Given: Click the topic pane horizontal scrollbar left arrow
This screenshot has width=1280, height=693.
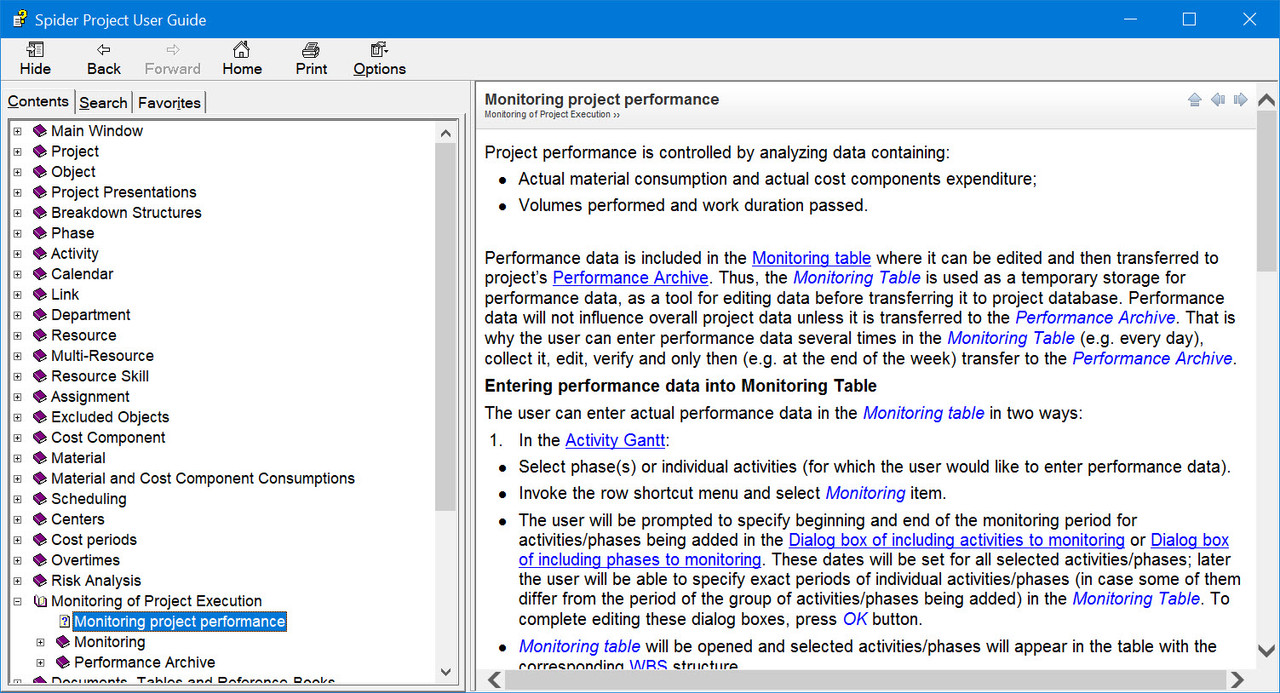Looking at the screenshot, I should 493,680.
